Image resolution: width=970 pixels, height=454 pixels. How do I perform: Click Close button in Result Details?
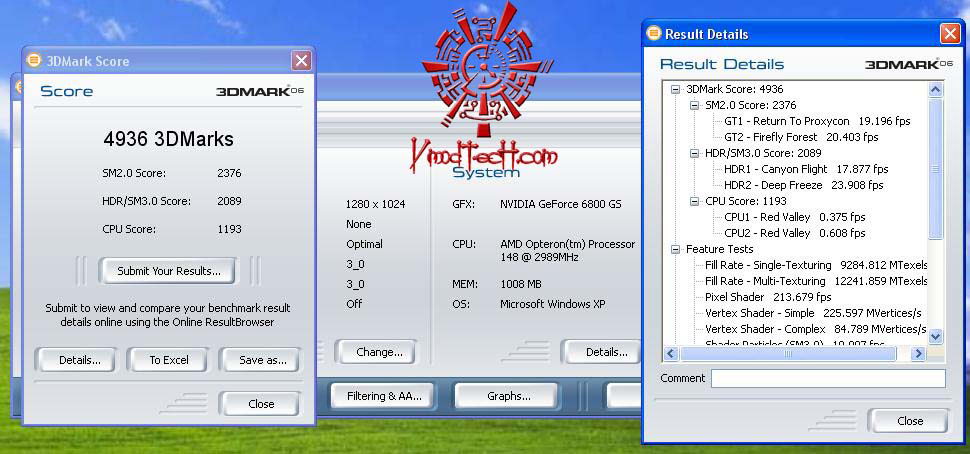point(909,421)
